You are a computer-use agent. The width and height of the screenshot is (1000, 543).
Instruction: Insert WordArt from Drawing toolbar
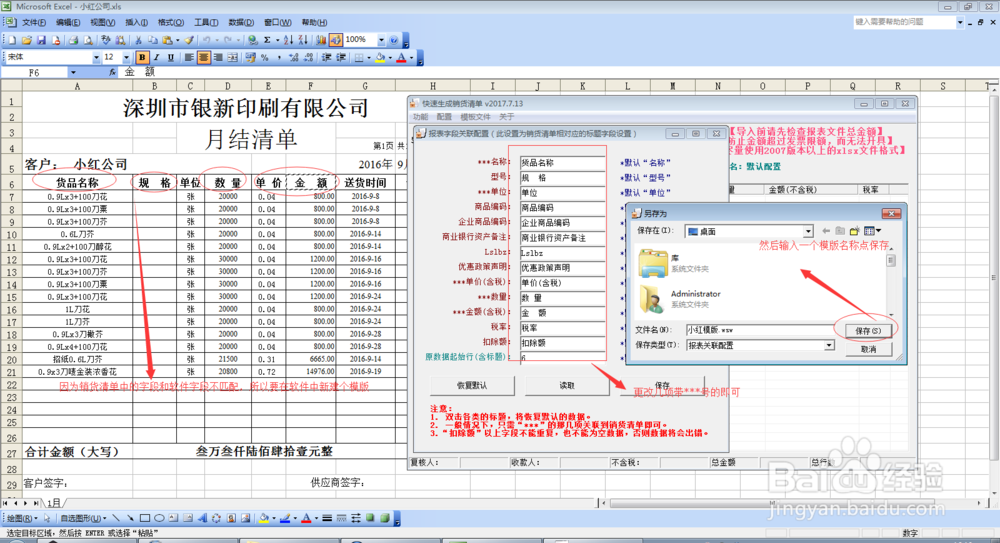pos(203,518)
